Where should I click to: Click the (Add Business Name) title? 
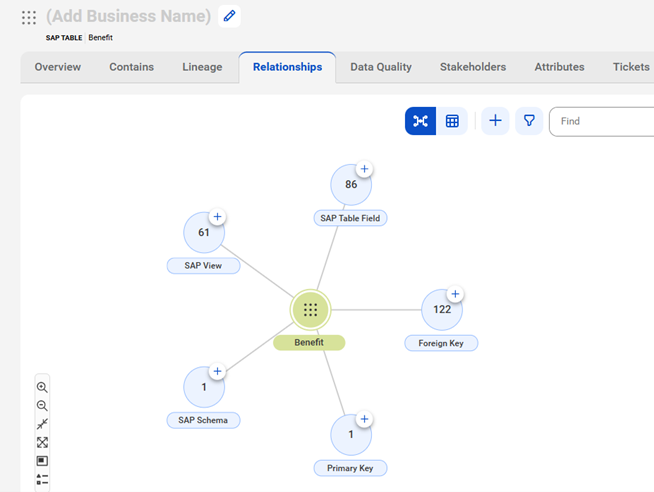tap(128, 16)
